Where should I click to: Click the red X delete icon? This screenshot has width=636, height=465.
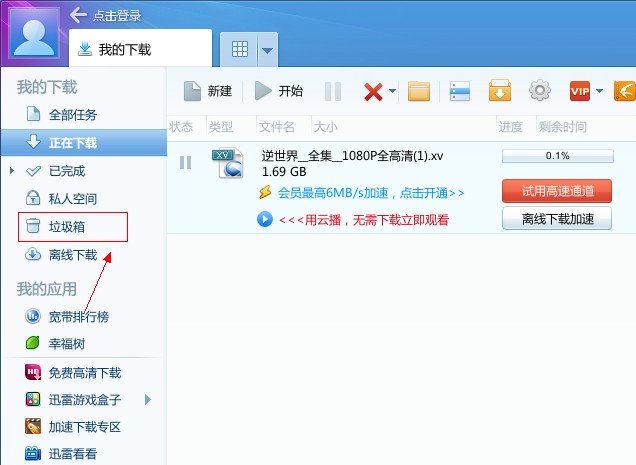coord(373,92)
